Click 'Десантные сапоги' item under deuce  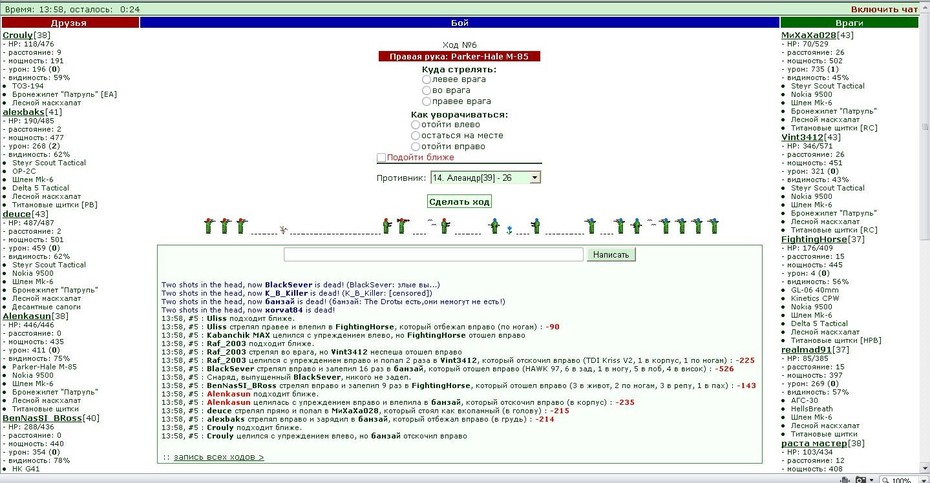(46, 307)
